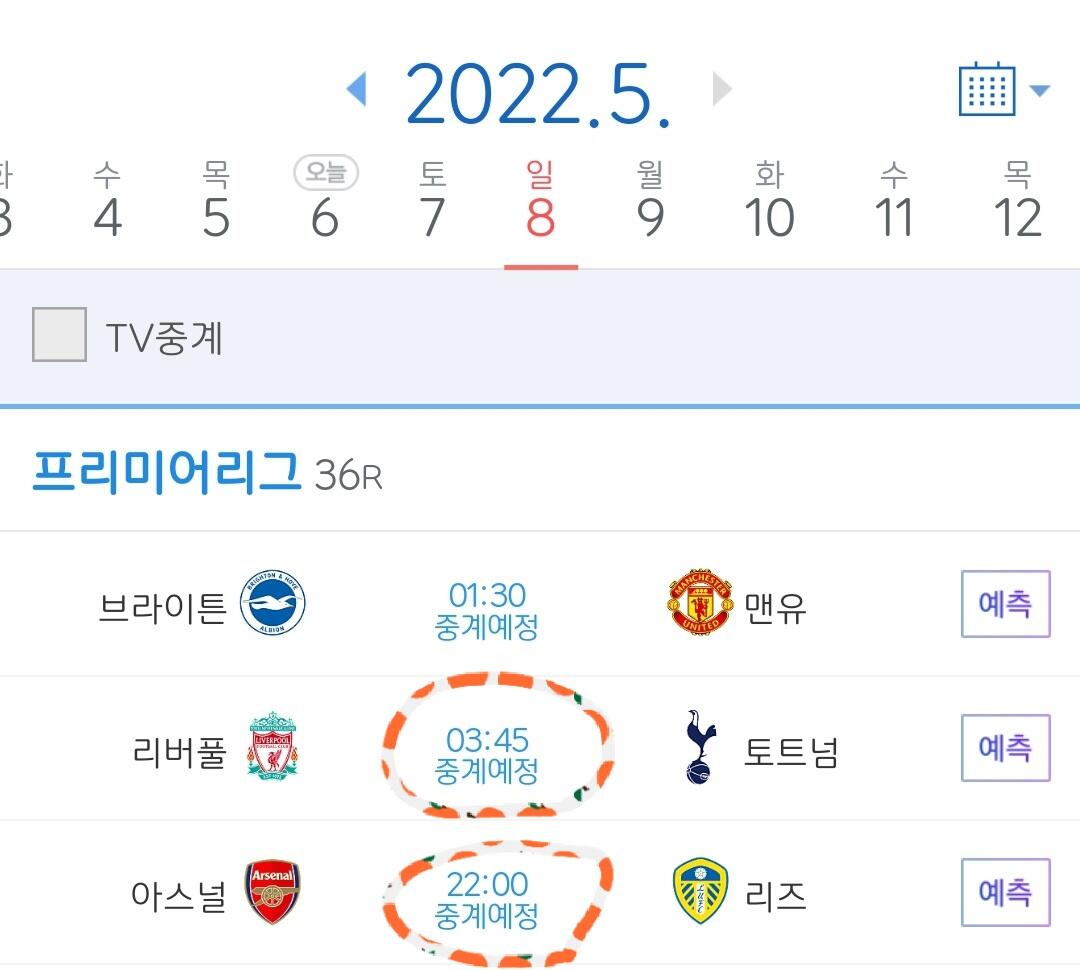Select Monday 9 date tab
1080x970 pixels.
(650, 205)
